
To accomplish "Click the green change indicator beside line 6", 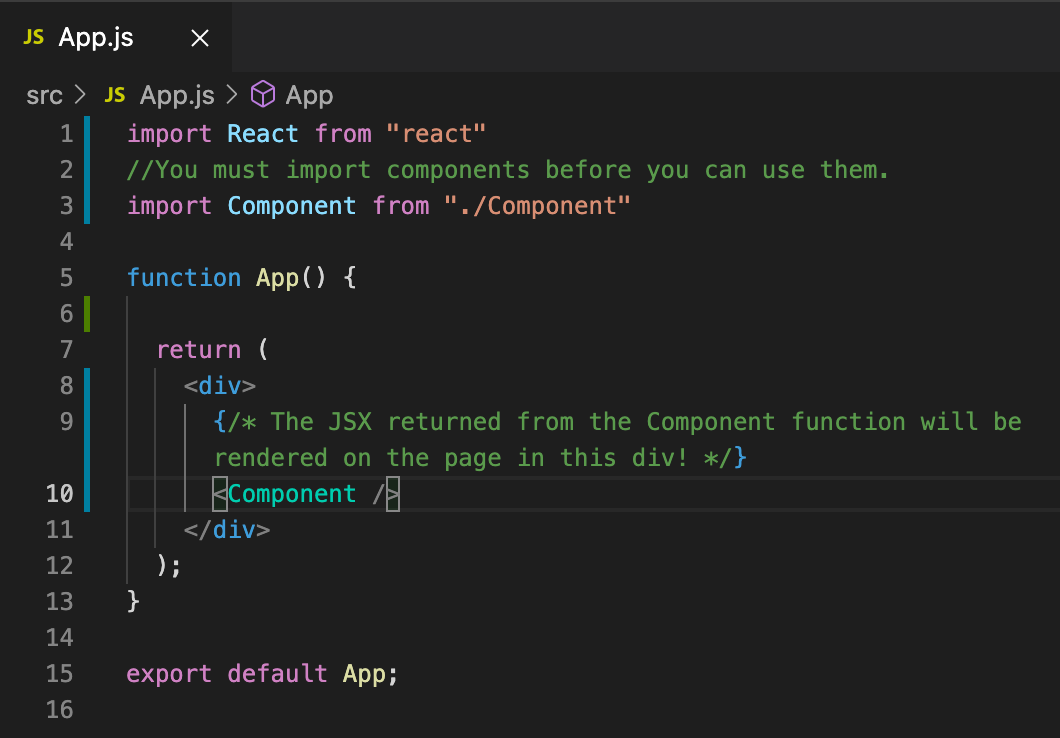I will [86, 313].
